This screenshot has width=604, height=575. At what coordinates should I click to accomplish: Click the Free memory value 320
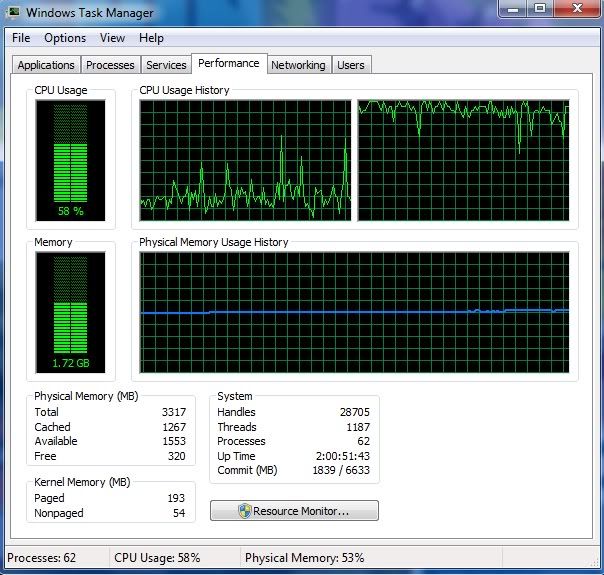pos(176,456)
